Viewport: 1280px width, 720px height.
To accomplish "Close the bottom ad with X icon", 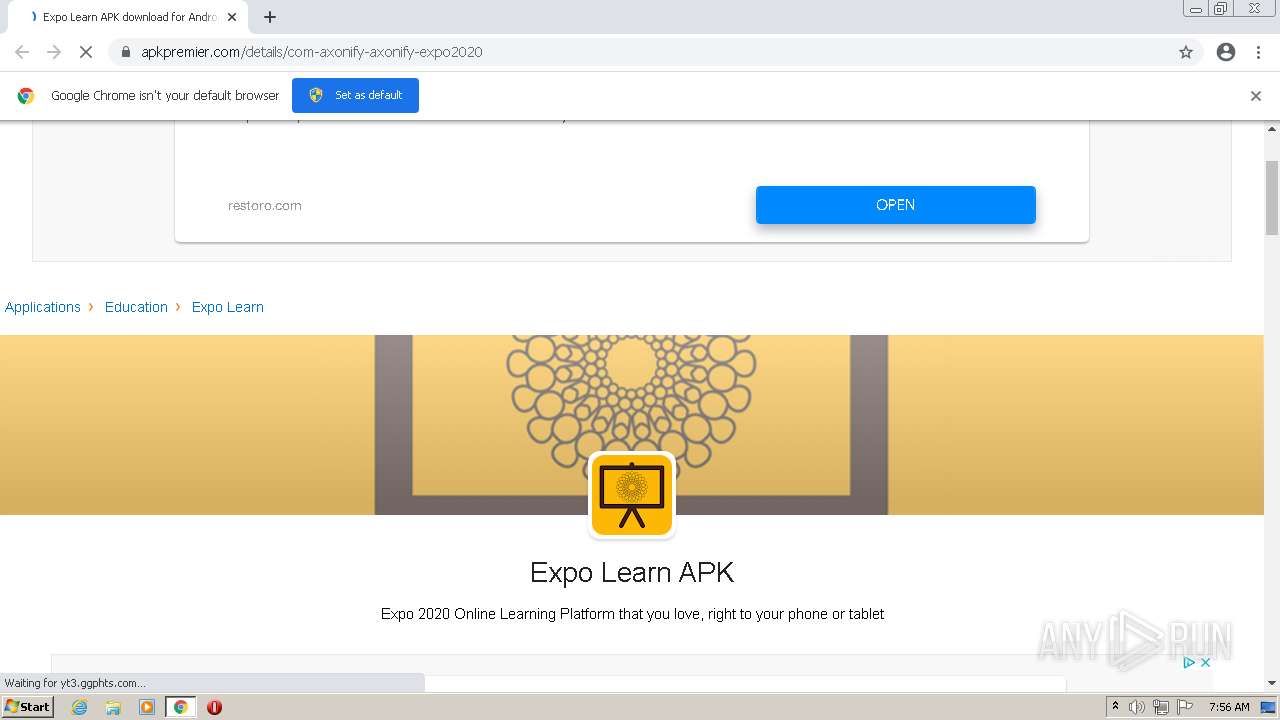I will click(x=1205, y=662).
